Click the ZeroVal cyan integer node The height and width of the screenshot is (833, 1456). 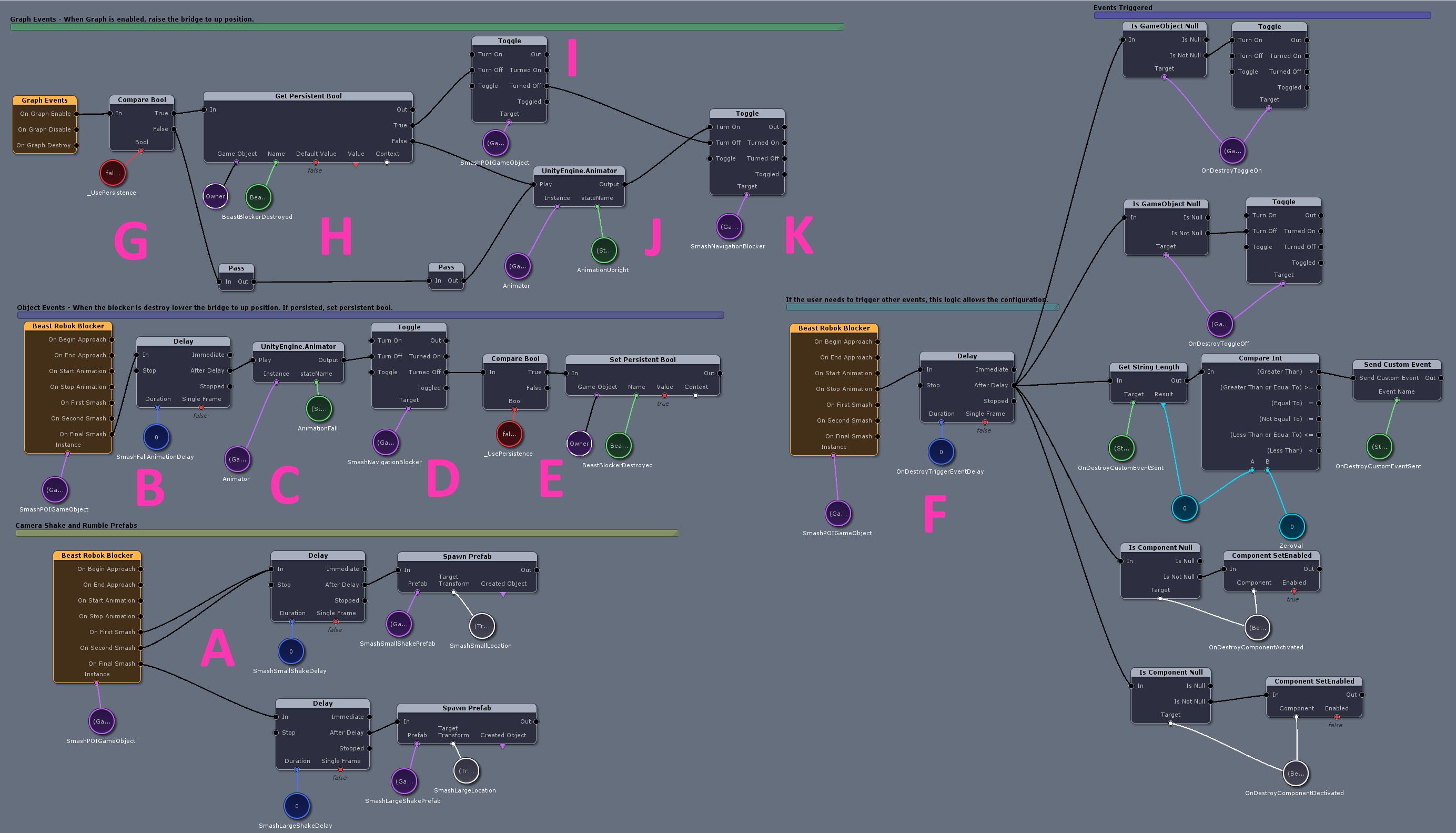[1291, 526]
